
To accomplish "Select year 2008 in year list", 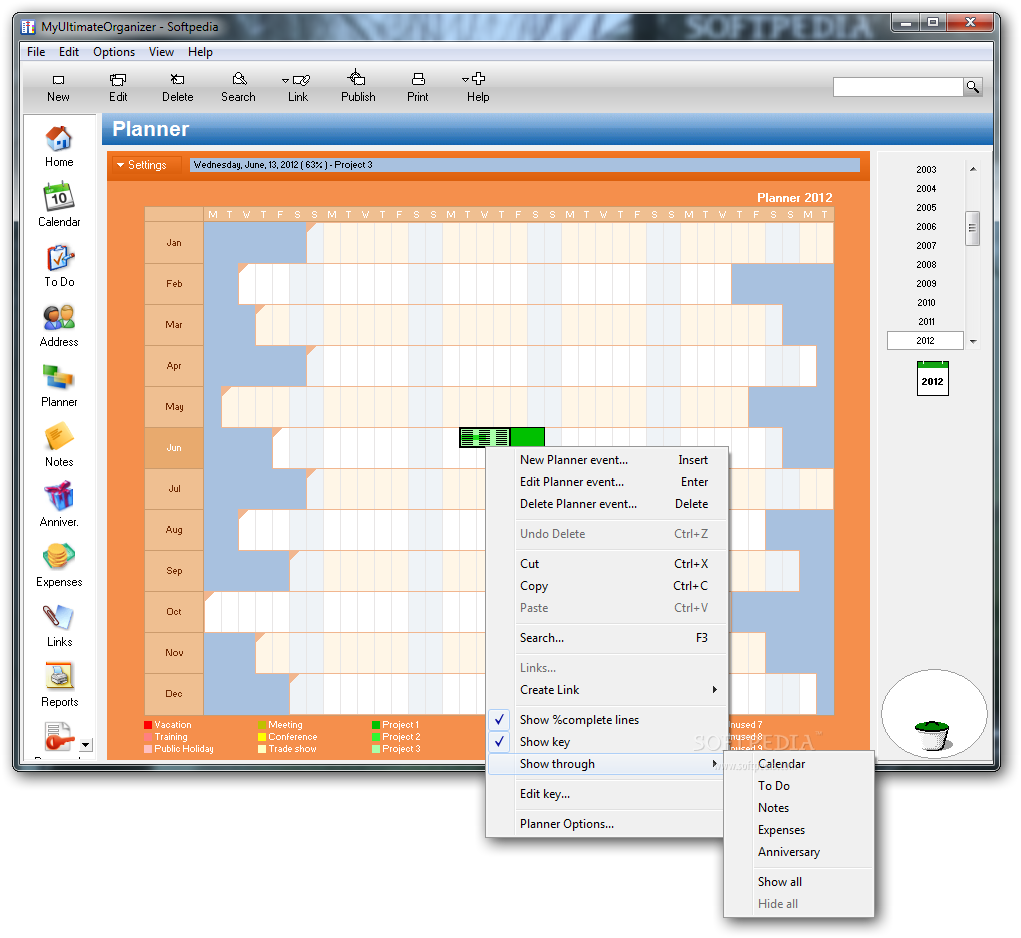I will click(926, 265).
